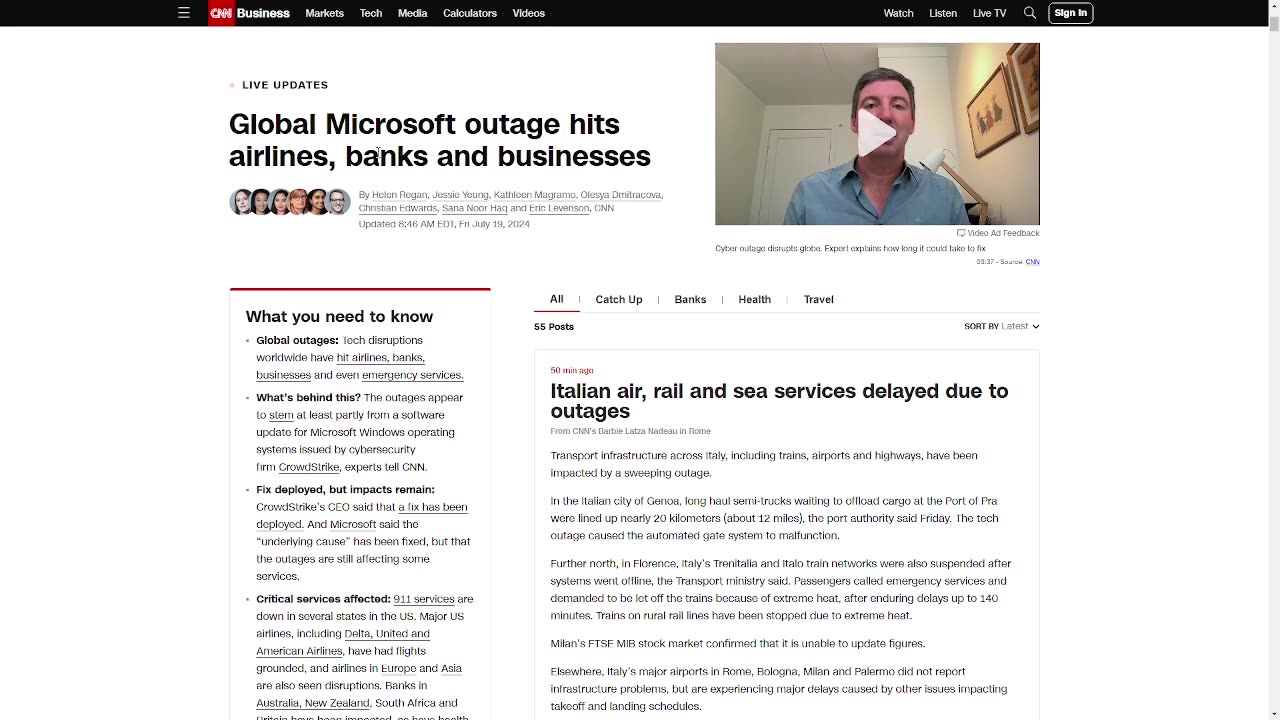
Task: Open the Tech menu item
Action: coord(371,13)
